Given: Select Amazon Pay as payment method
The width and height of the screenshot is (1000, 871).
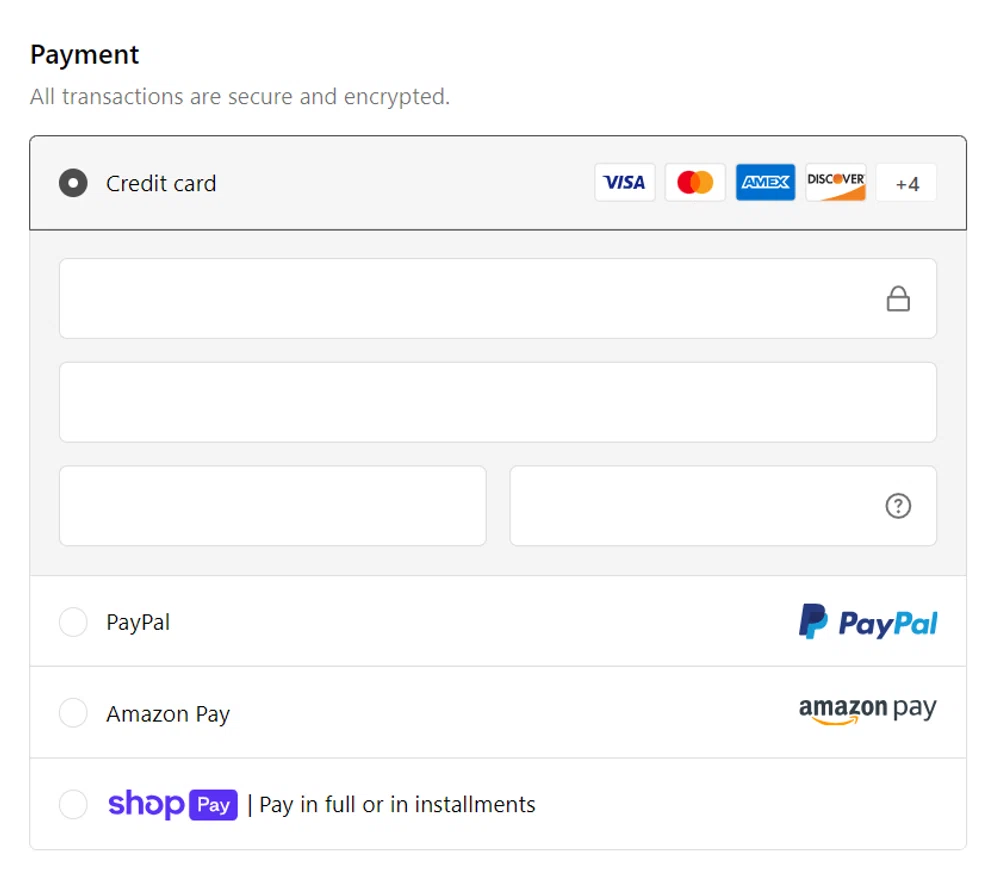Looking at the screenshot, I should [73, 713].
